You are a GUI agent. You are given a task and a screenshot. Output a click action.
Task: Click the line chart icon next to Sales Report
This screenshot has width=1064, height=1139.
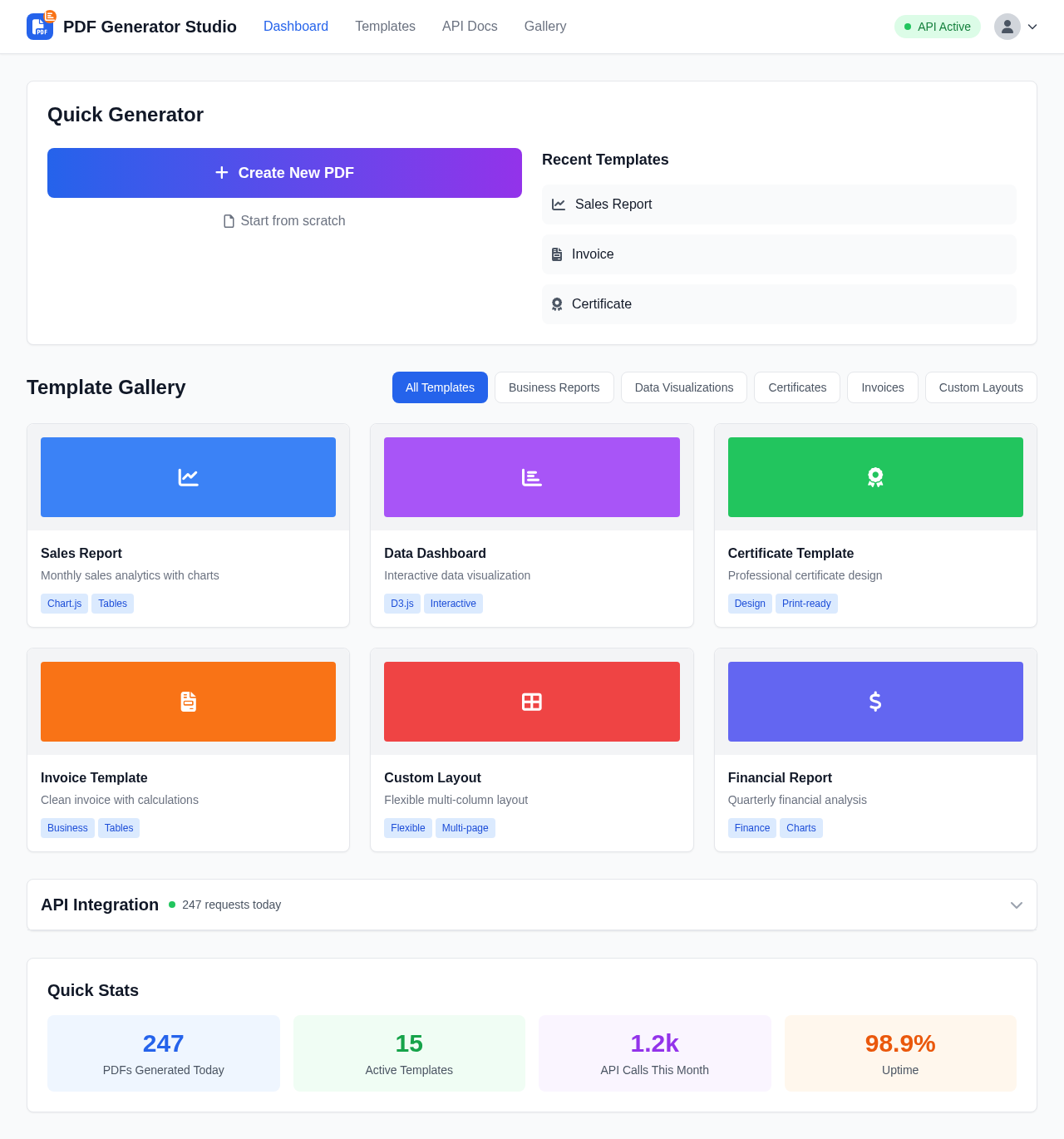pyautogui.click(x=558, y=204)
